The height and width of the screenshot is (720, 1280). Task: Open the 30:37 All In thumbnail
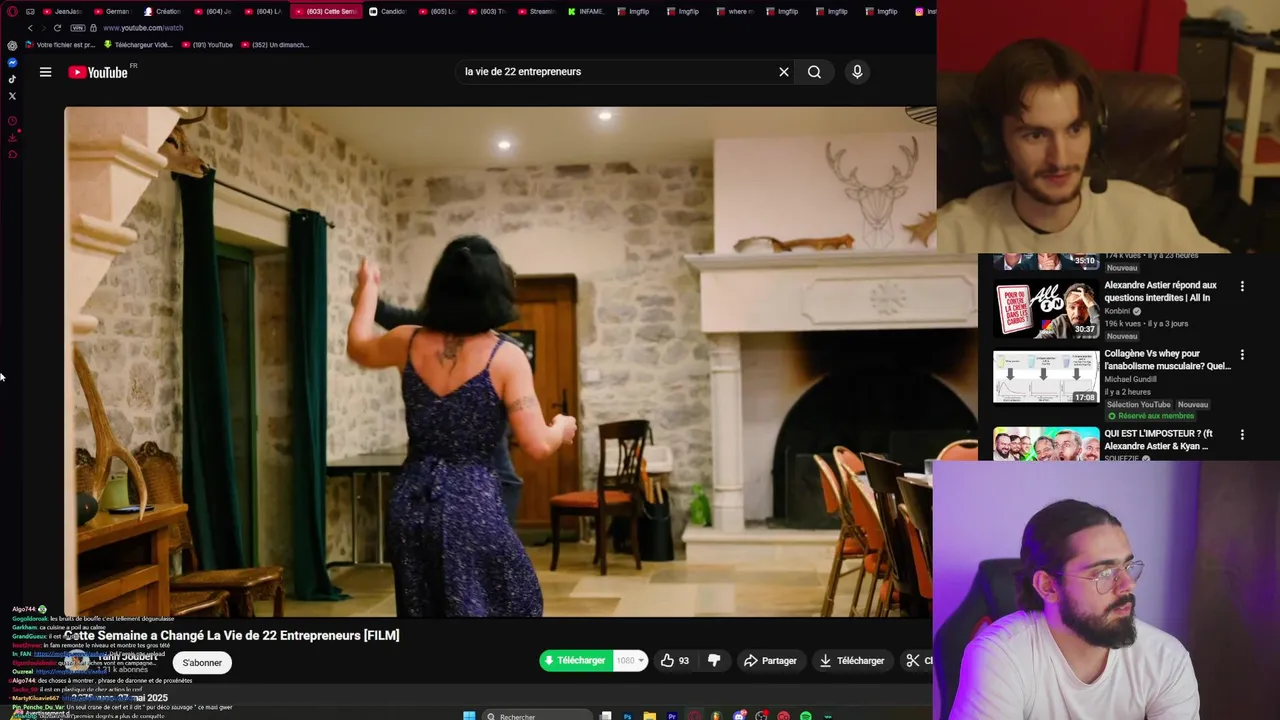point(1046,309)
